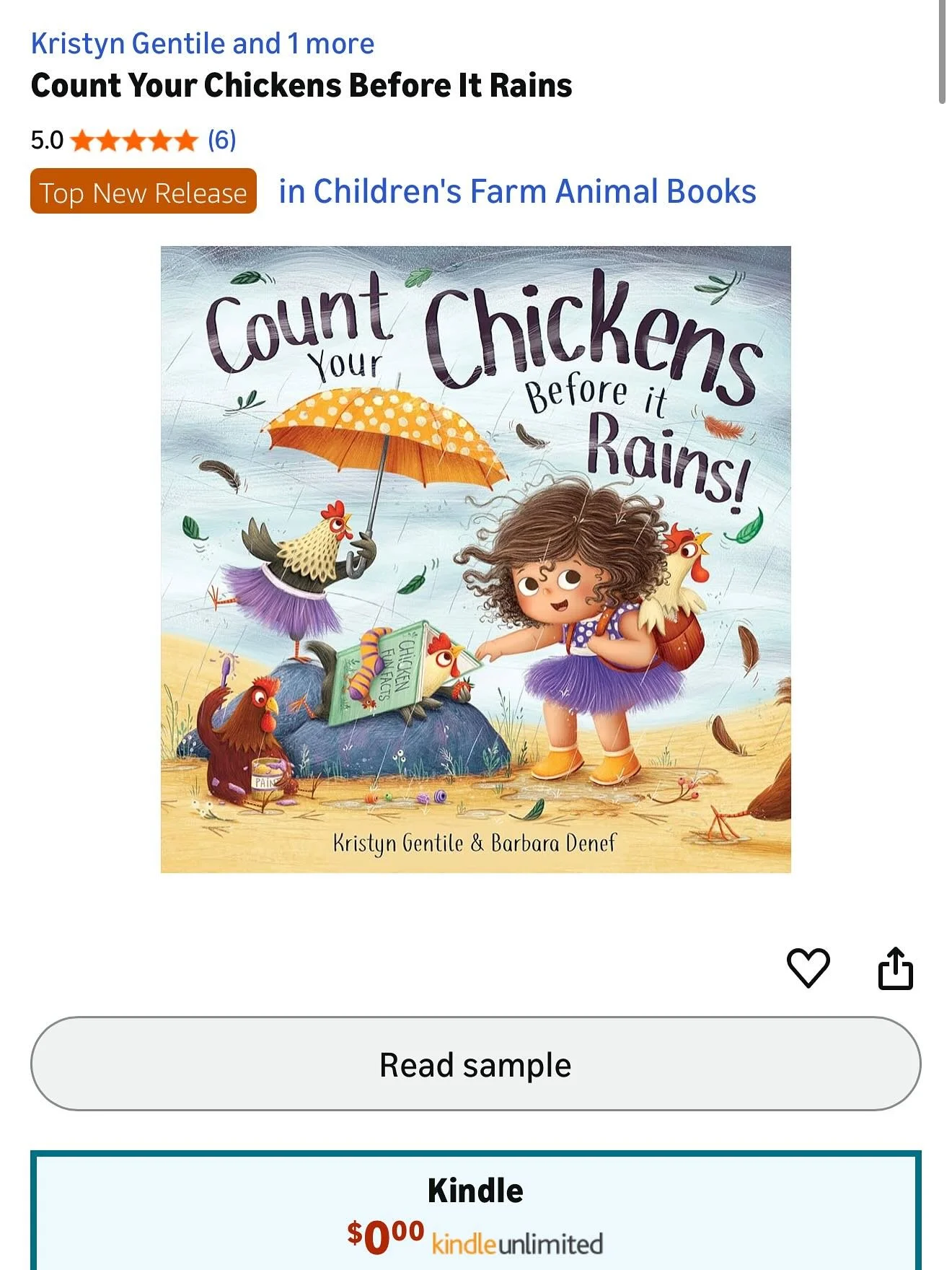Screen dimensions: 952x1270
Task: Open the Children's Farm Animal Books category link
Action: tap(517, 191)
